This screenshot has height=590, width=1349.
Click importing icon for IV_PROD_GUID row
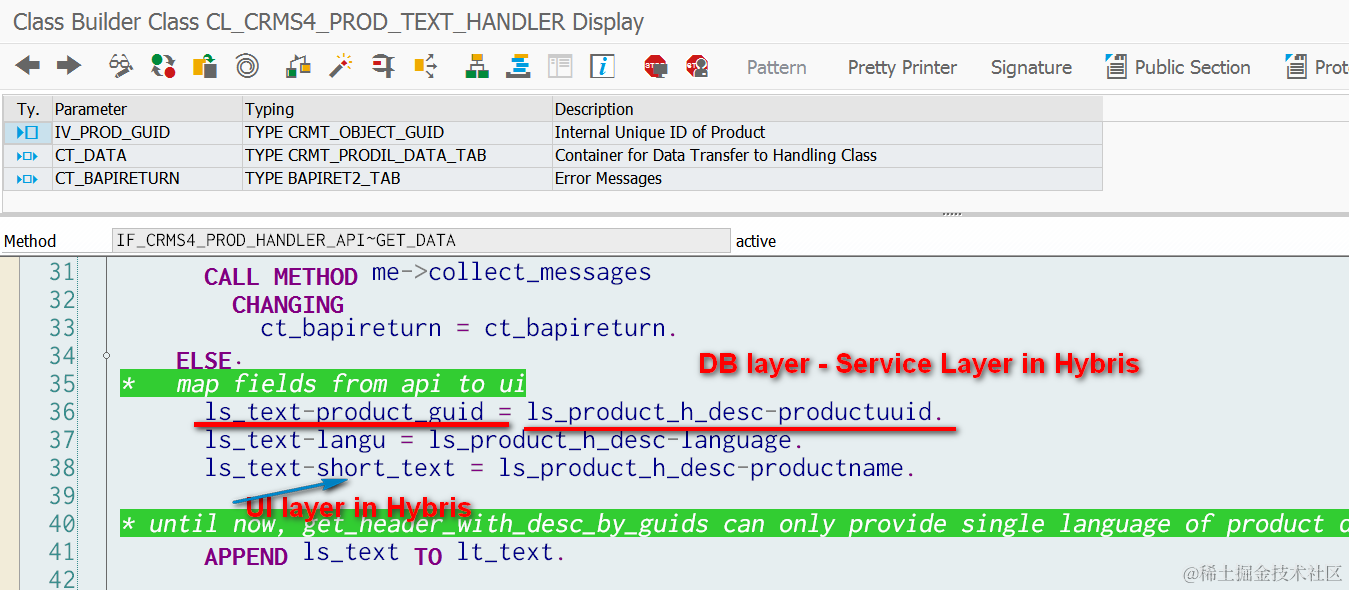point(28,132)
